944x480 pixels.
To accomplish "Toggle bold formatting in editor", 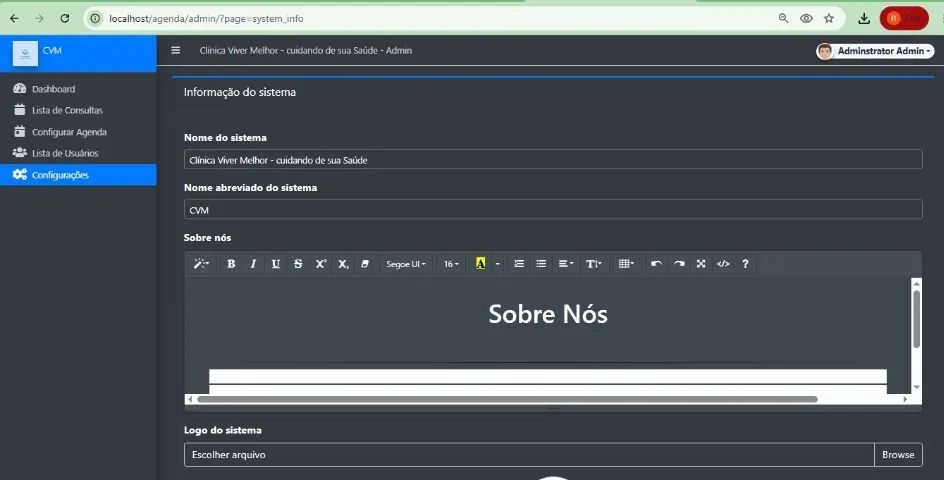I will click(231, 264).
